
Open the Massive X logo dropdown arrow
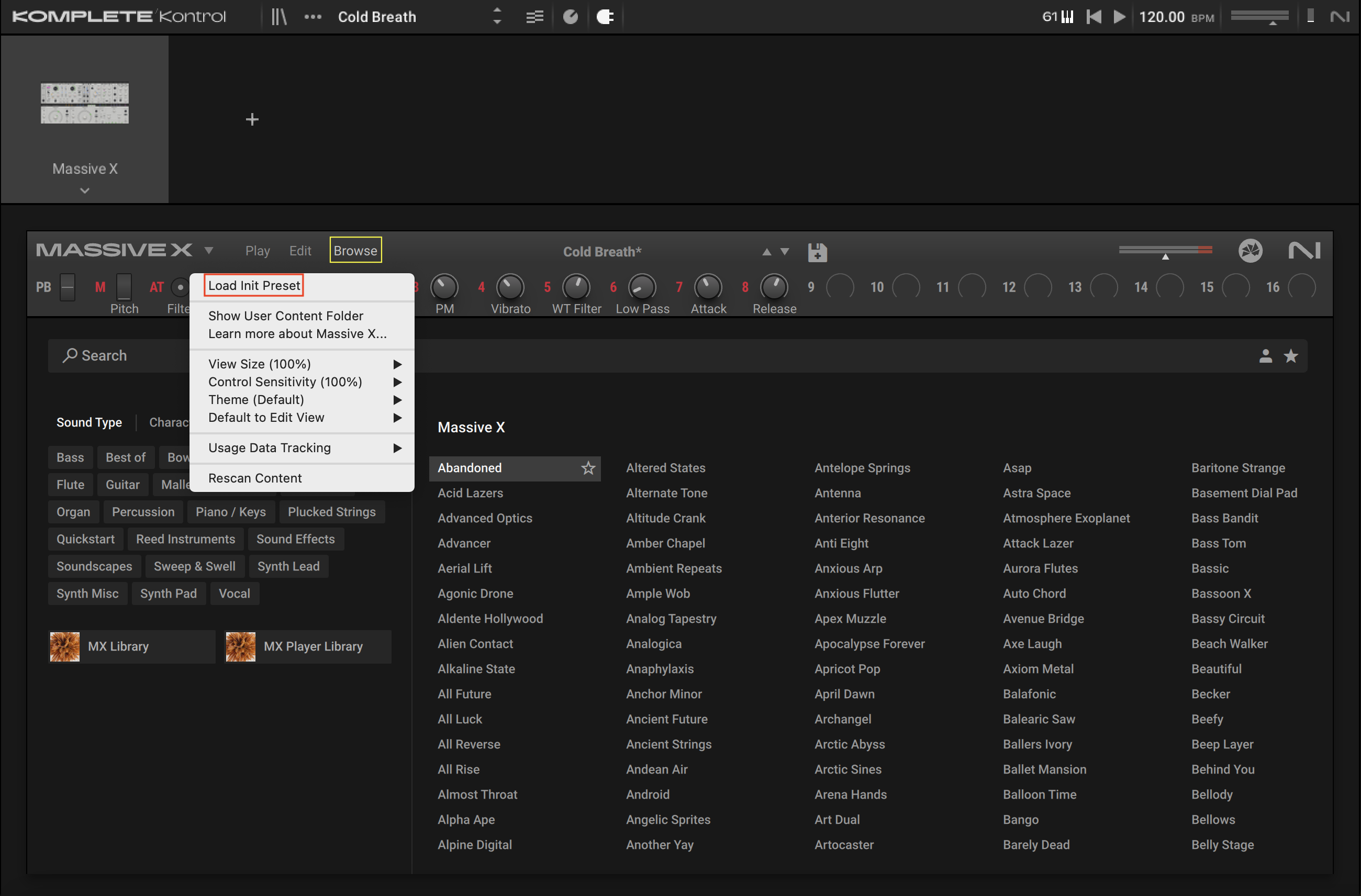pyautogui.click(x=209, y=251)
